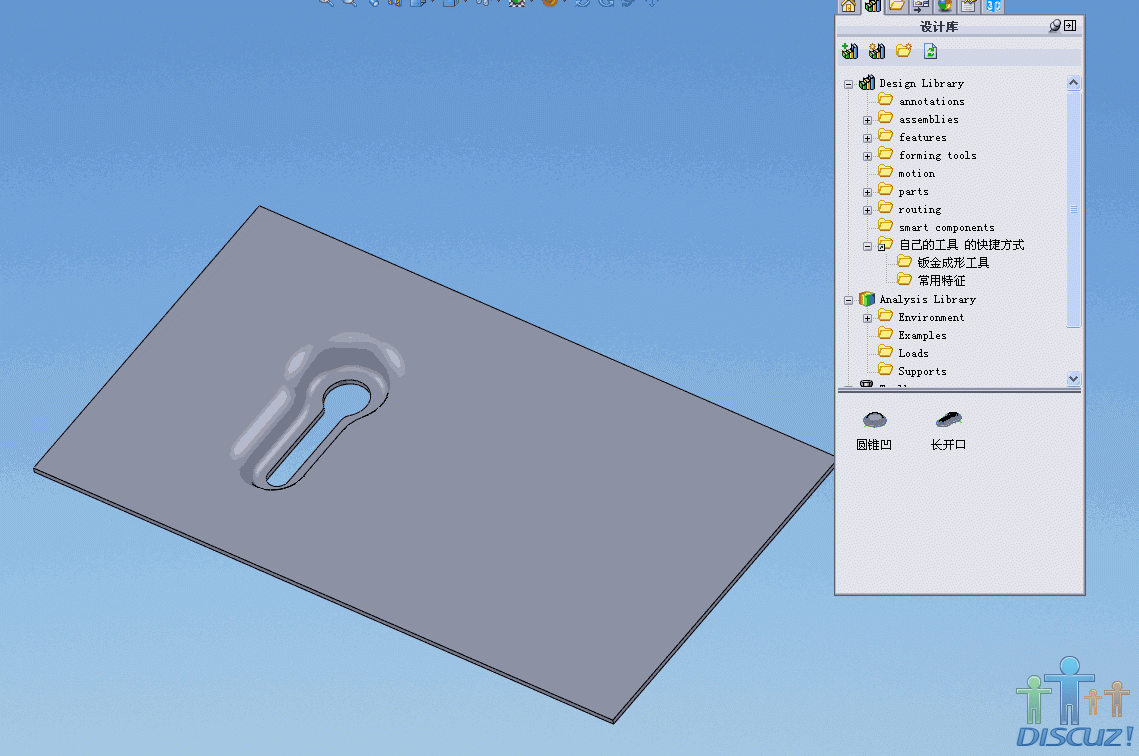This screenshot has height=756, width=1139.
Task: Select the Supports folder
Action: pos(922,372)
